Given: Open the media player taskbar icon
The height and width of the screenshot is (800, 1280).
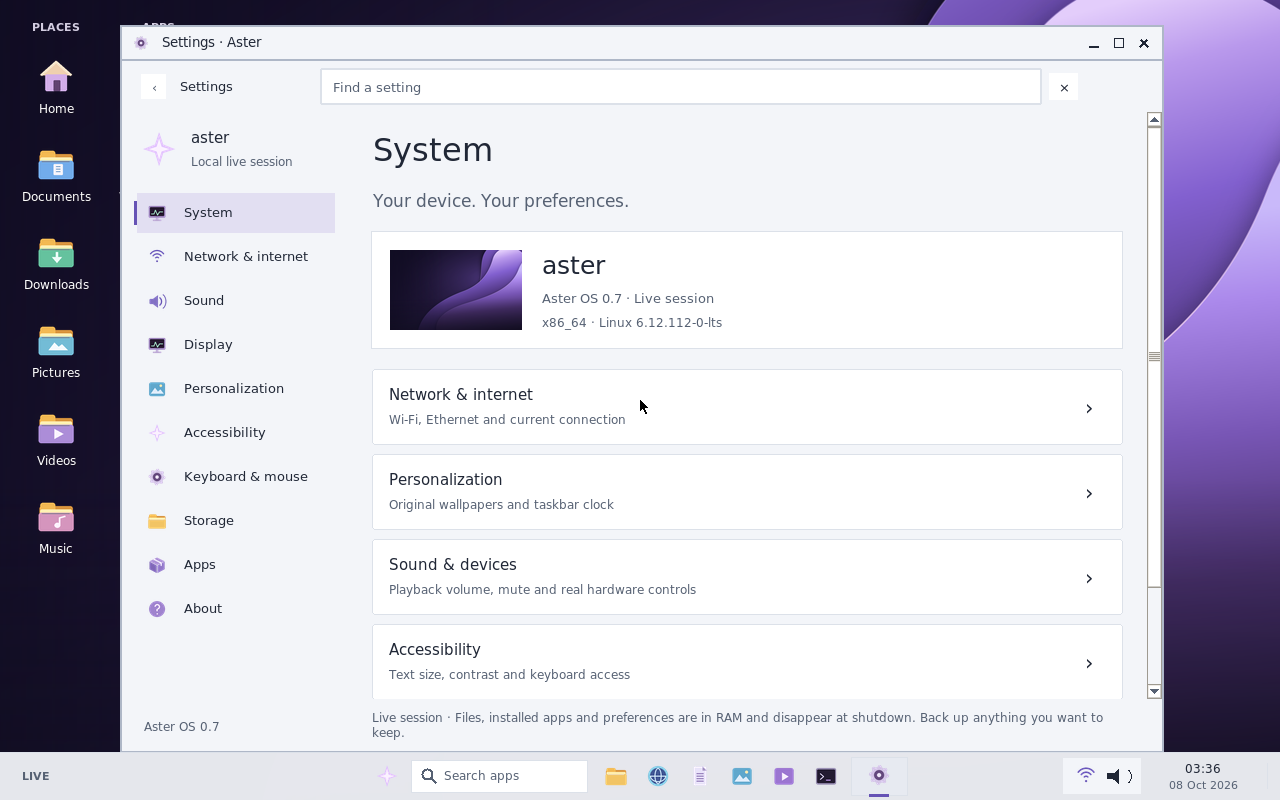Looking at the screenshot, I should (784, 776).
